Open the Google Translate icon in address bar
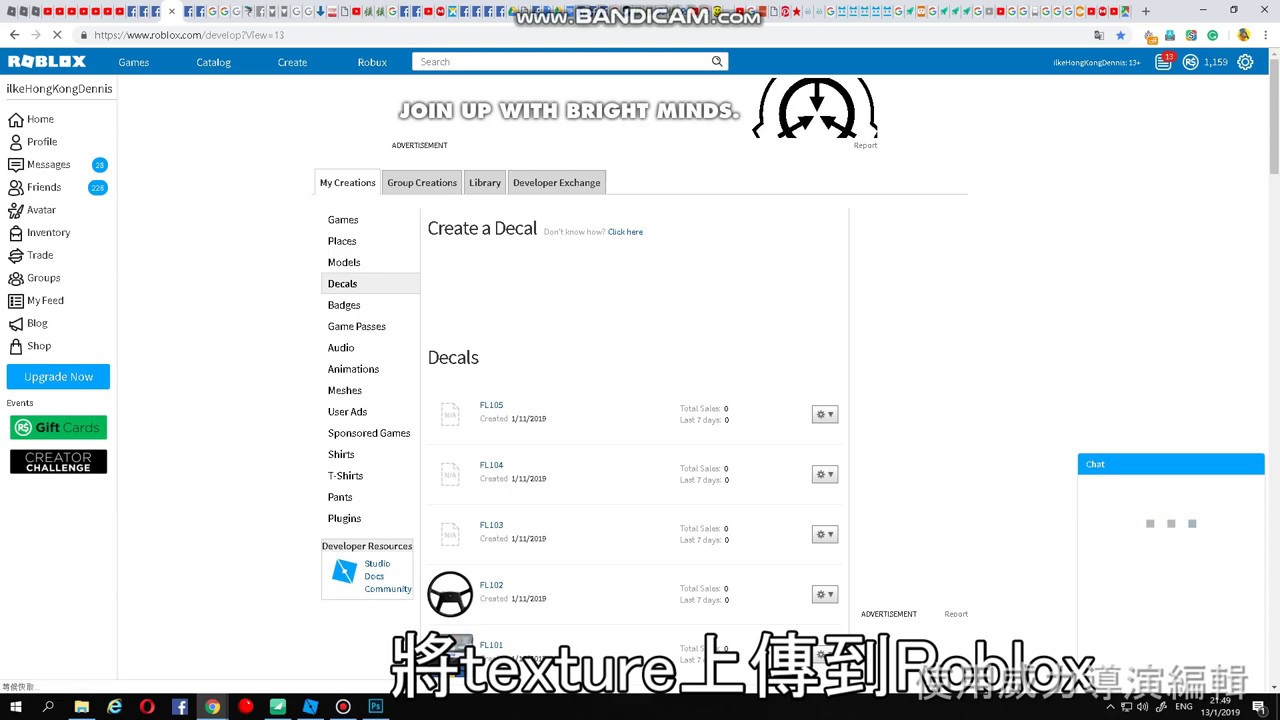 tap(1099, 35)
